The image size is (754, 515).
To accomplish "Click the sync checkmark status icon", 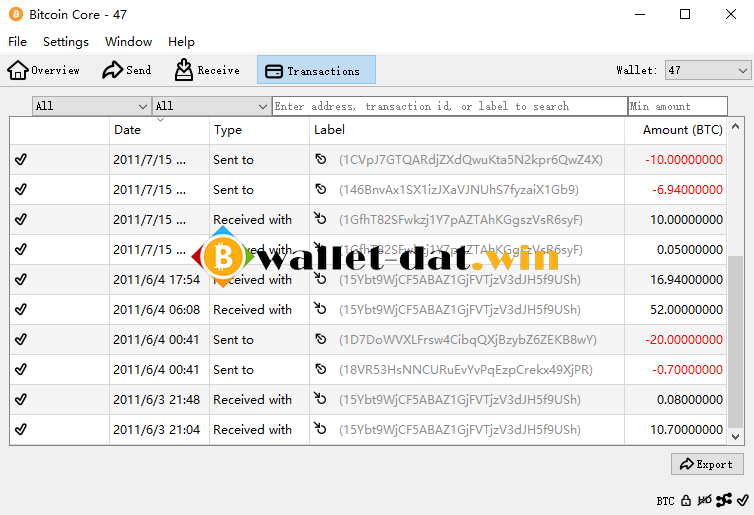I will tap(743, 500).
